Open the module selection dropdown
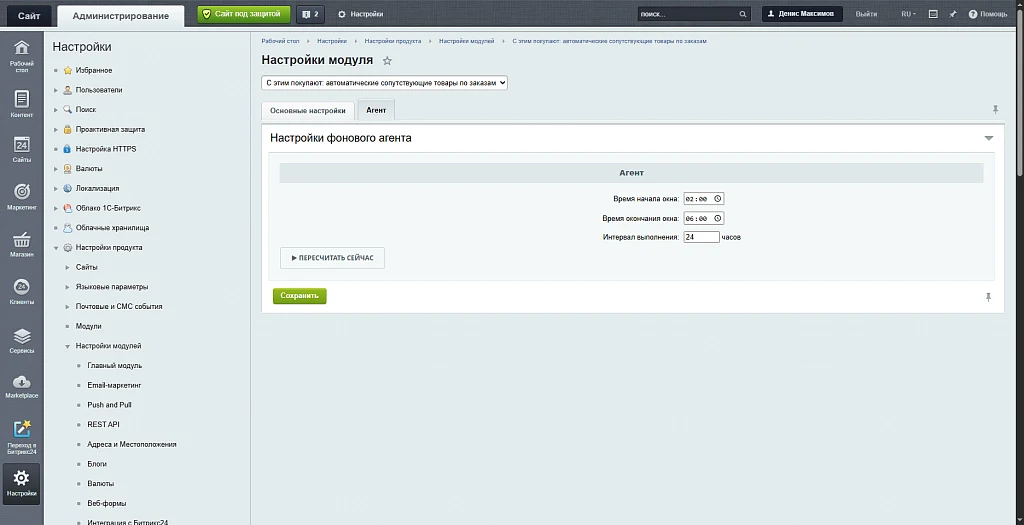1024x525 pixels. click(x=384, y=83)
